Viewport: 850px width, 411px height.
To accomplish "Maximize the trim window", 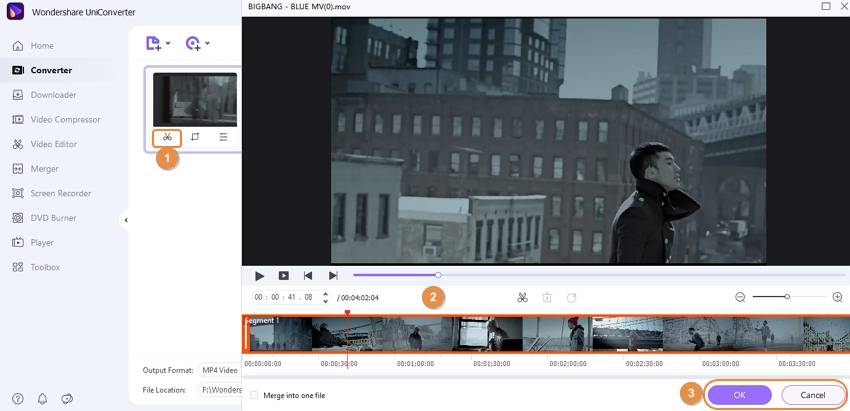I will [x=826, y=7].
